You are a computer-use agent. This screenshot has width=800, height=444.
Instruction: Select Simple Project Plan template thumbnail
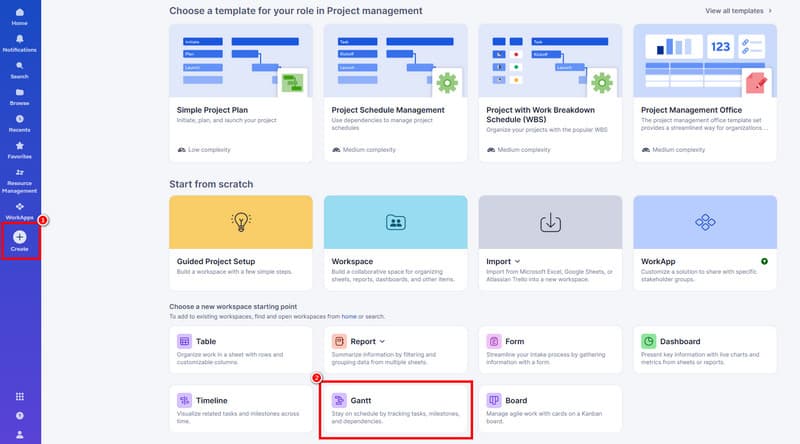click(241, 60)
